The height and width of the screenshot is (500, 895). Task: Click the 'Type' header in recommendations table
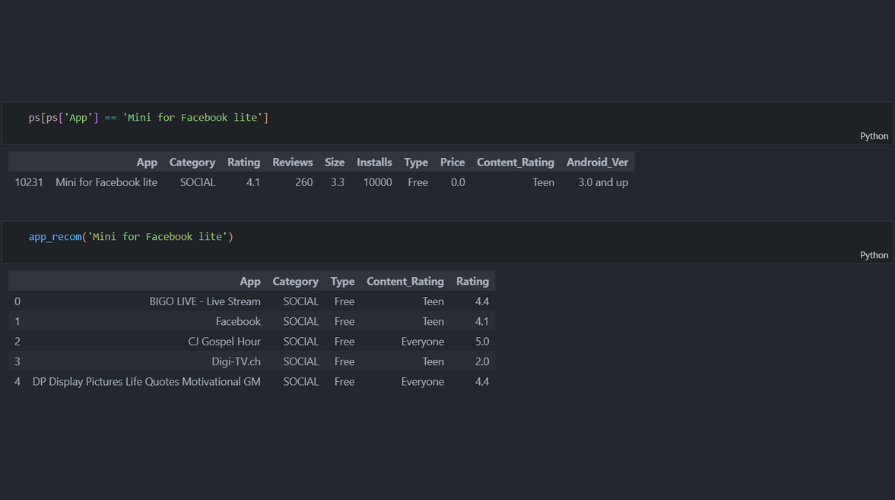tap(342, 281)
